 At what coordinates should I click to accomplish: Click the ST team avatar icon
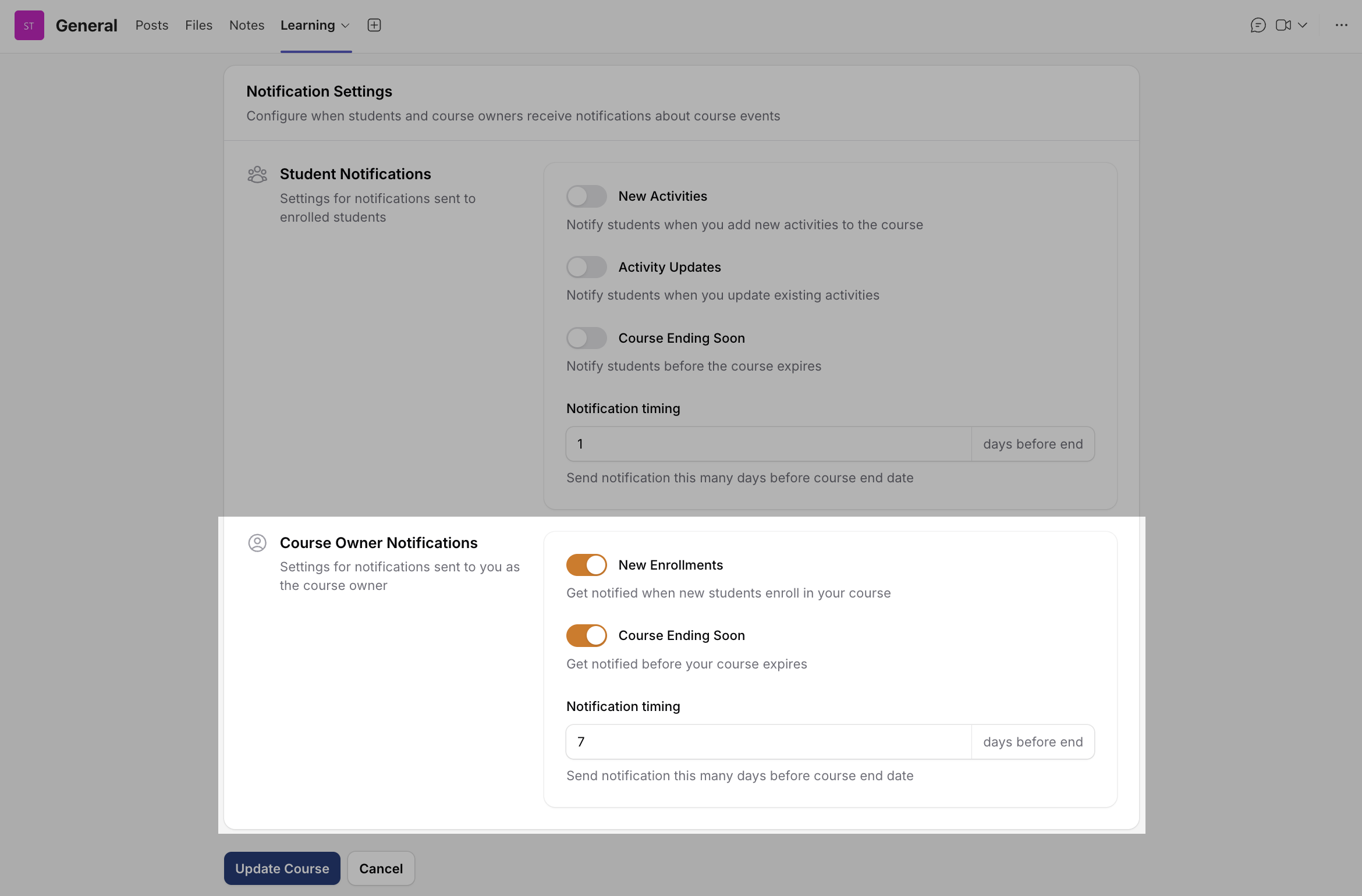(29, 26)
